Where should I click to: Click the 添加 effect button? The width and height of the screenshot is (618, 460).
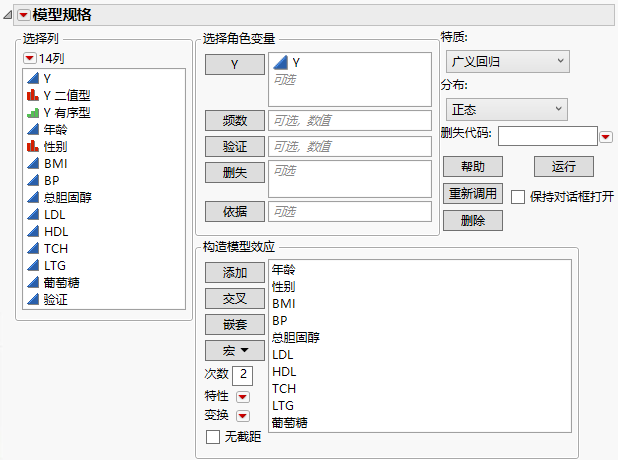tap(235, 272)
